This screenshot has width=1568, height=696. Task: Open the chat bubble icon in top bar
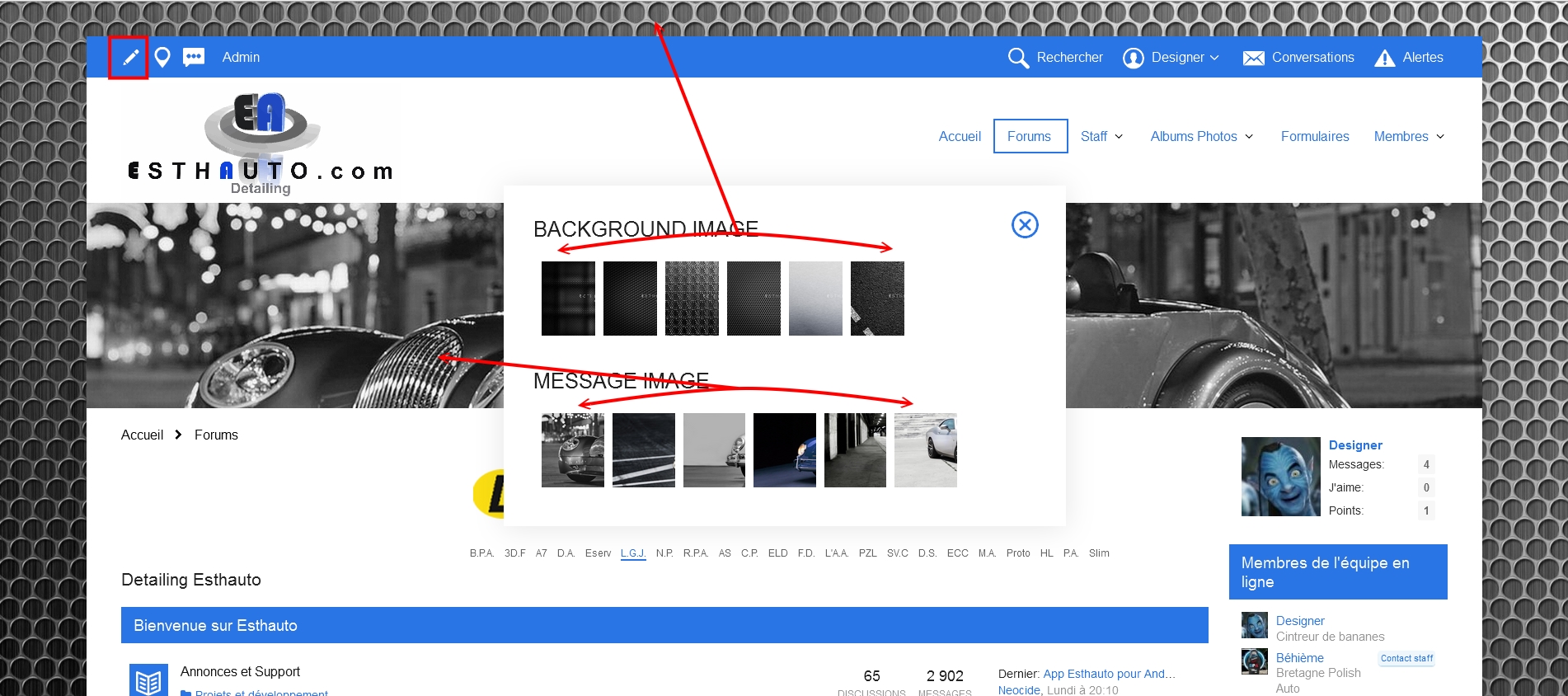[194, 57]
